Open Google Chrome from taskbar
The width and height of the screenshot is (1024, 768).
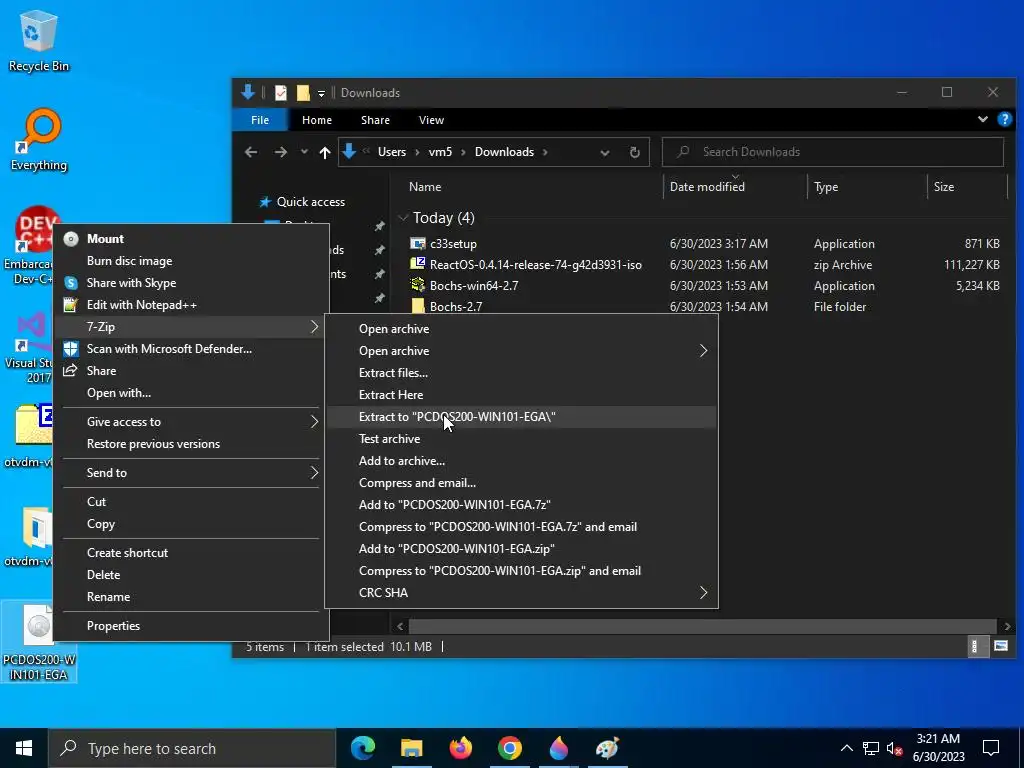509,748
